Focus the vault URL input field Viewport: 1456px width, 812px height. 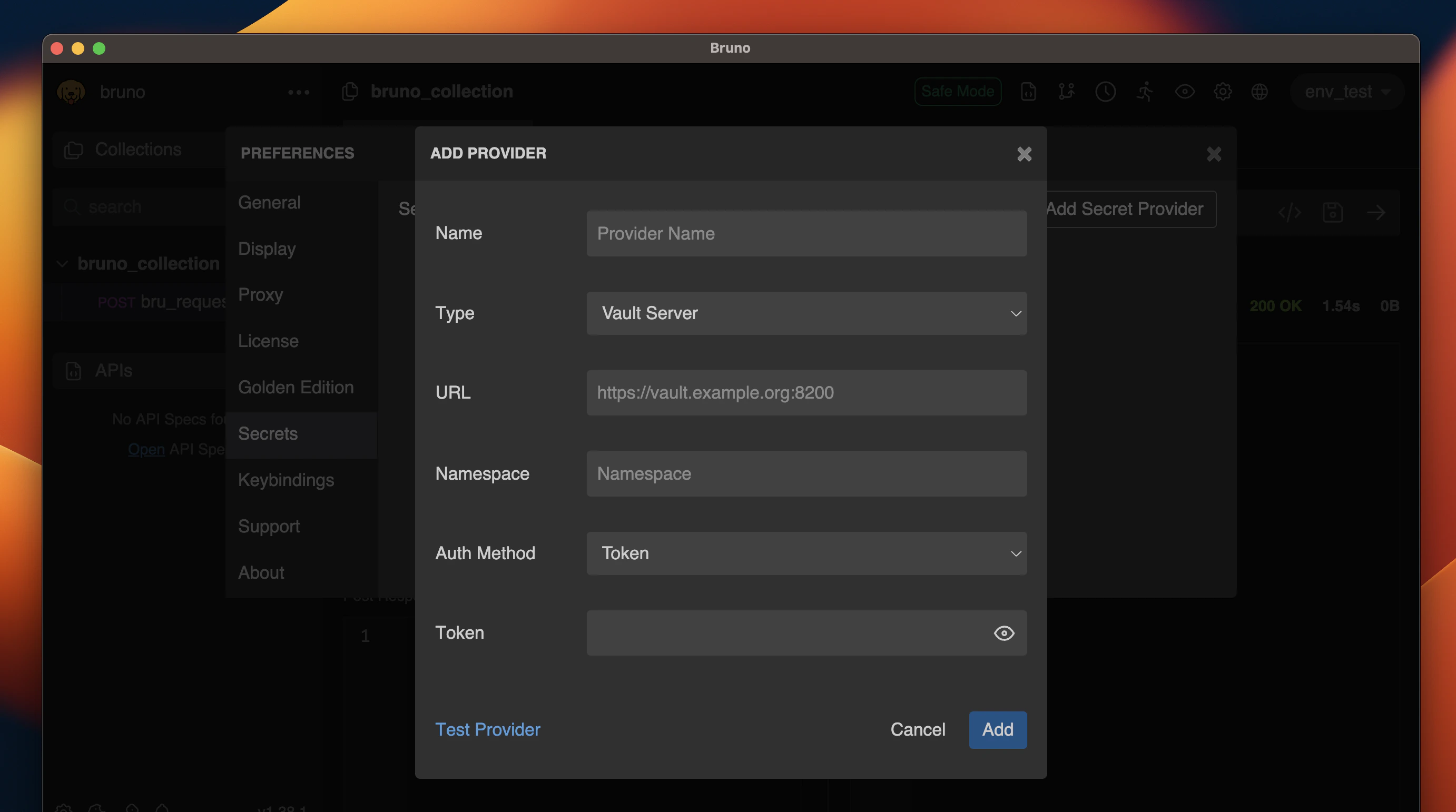coord(806,393)
